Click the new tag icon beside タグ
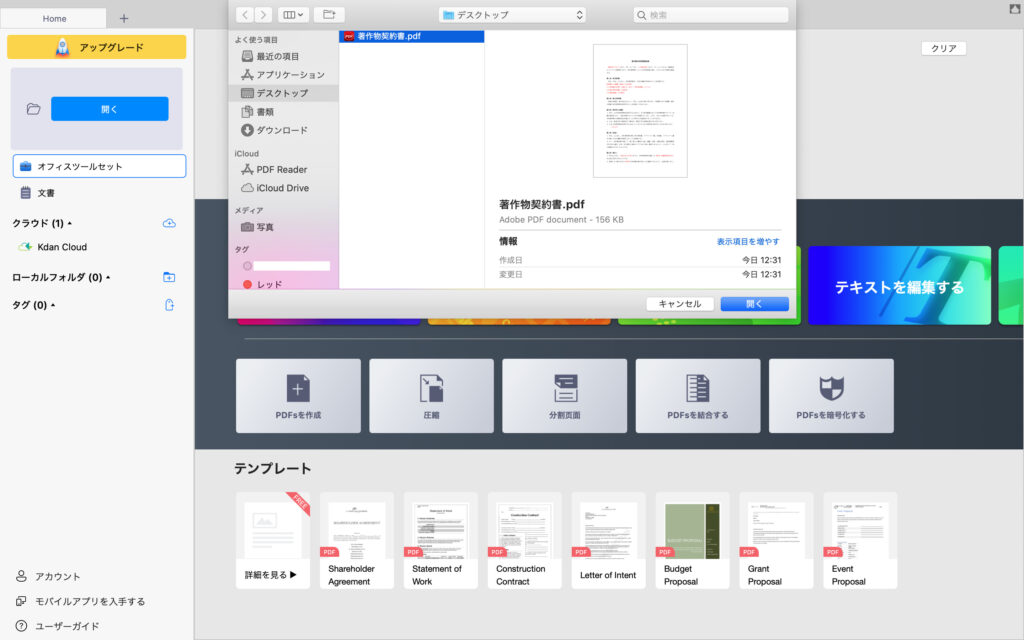The height and width of the screenshot is (640, 1024). pos(169,305)
